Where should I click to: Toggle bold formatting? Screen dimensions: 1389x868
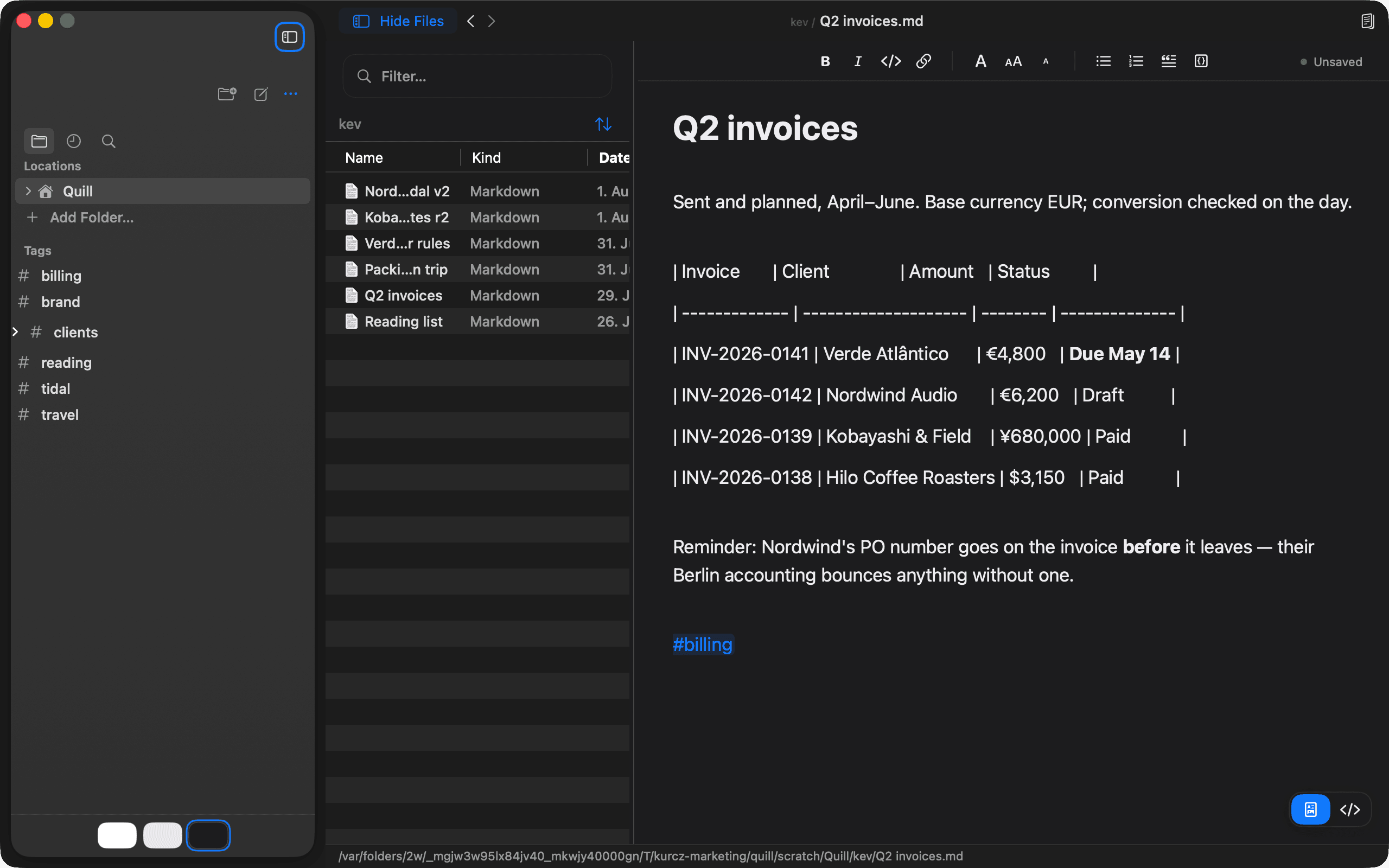825,61
